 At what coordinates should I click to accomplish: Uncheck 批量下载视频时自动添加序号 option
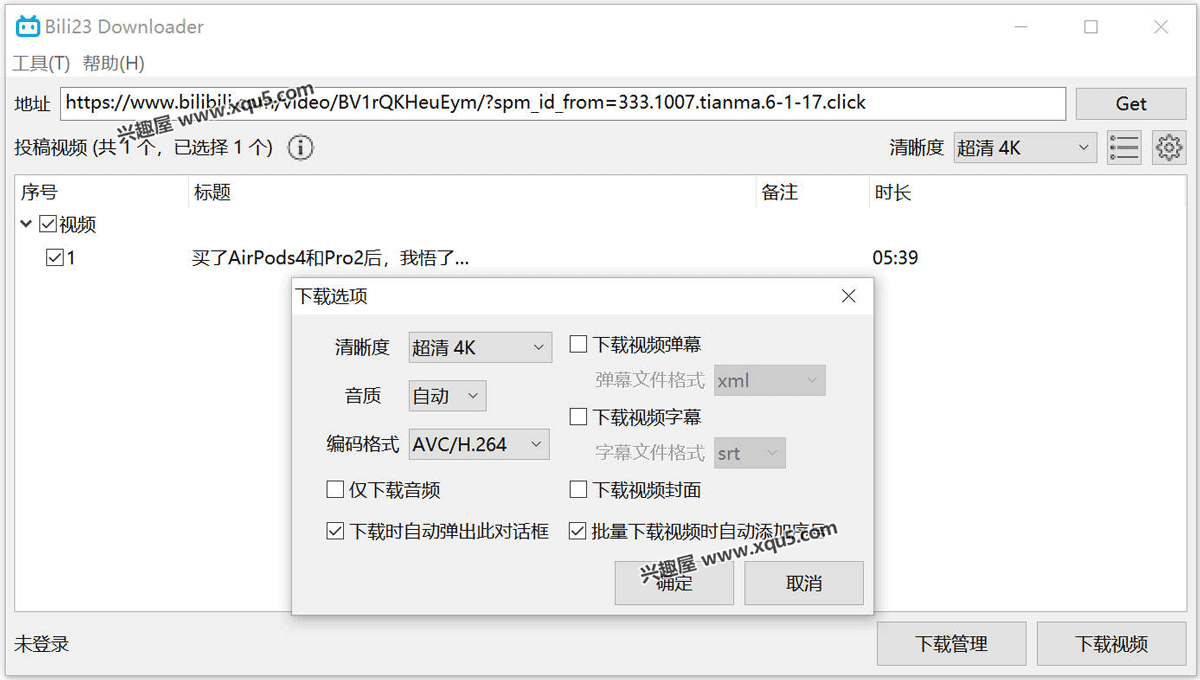[578, 532]
